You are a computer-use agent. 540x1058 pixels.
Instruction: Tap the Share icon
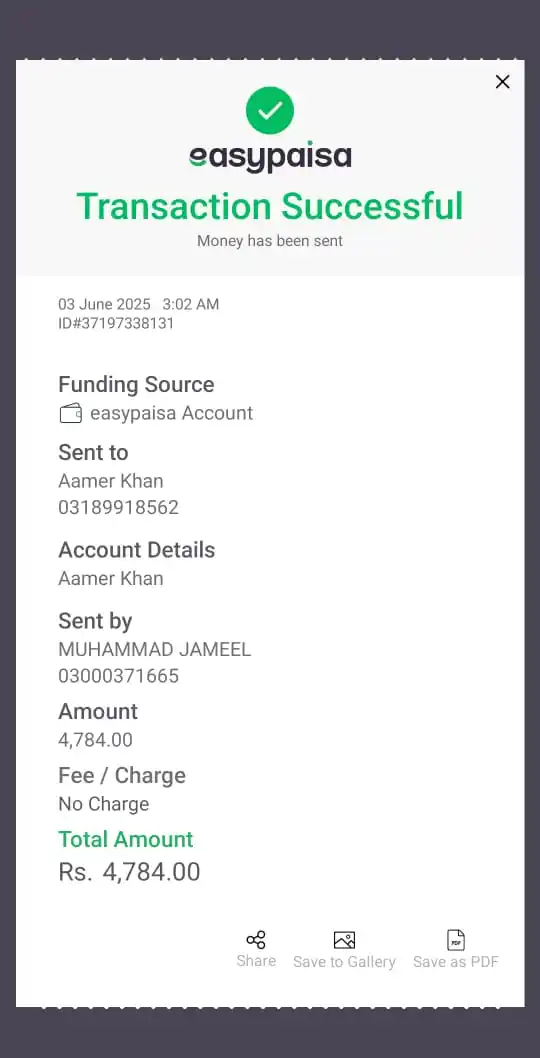[x=256, y=939]
